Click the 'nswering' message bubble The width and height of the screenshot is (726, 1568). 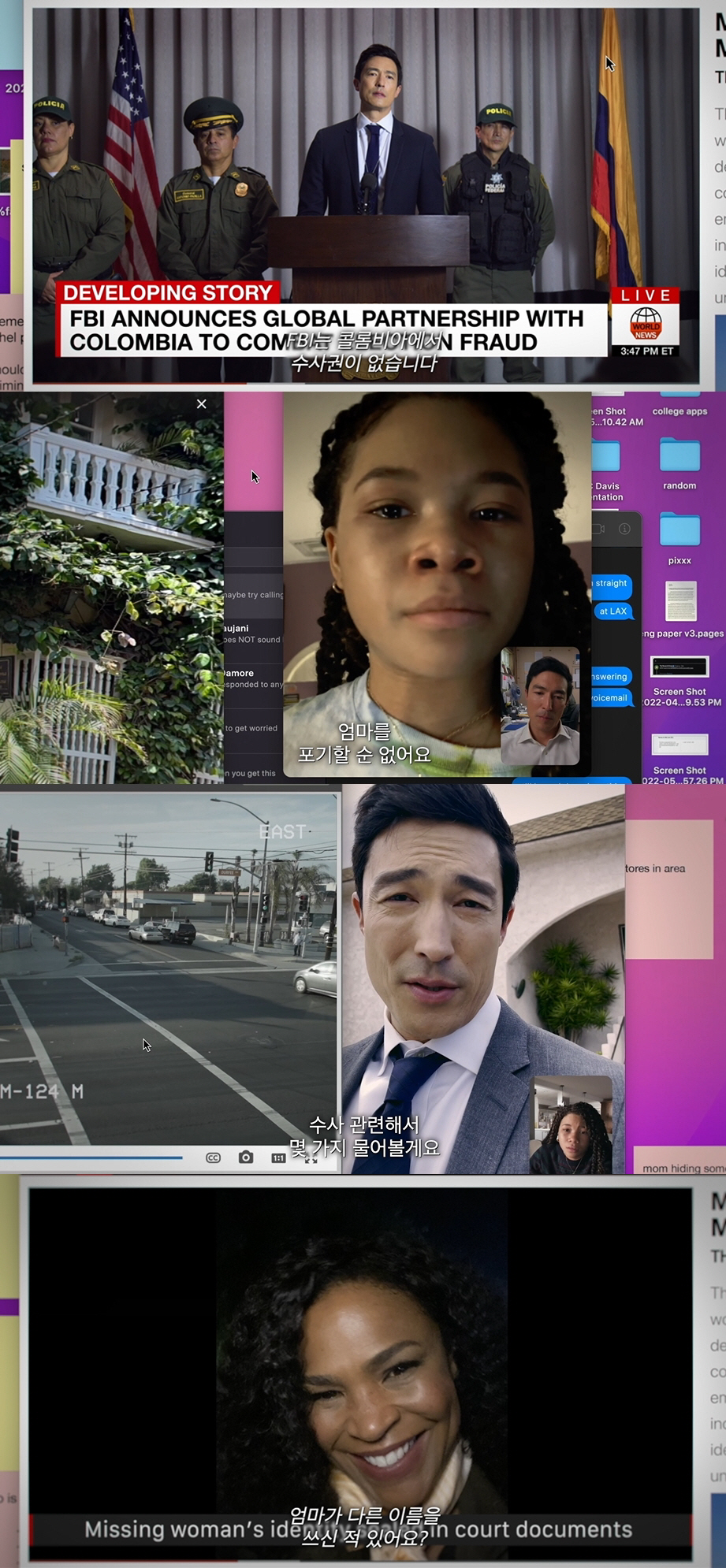pos(611,676)
